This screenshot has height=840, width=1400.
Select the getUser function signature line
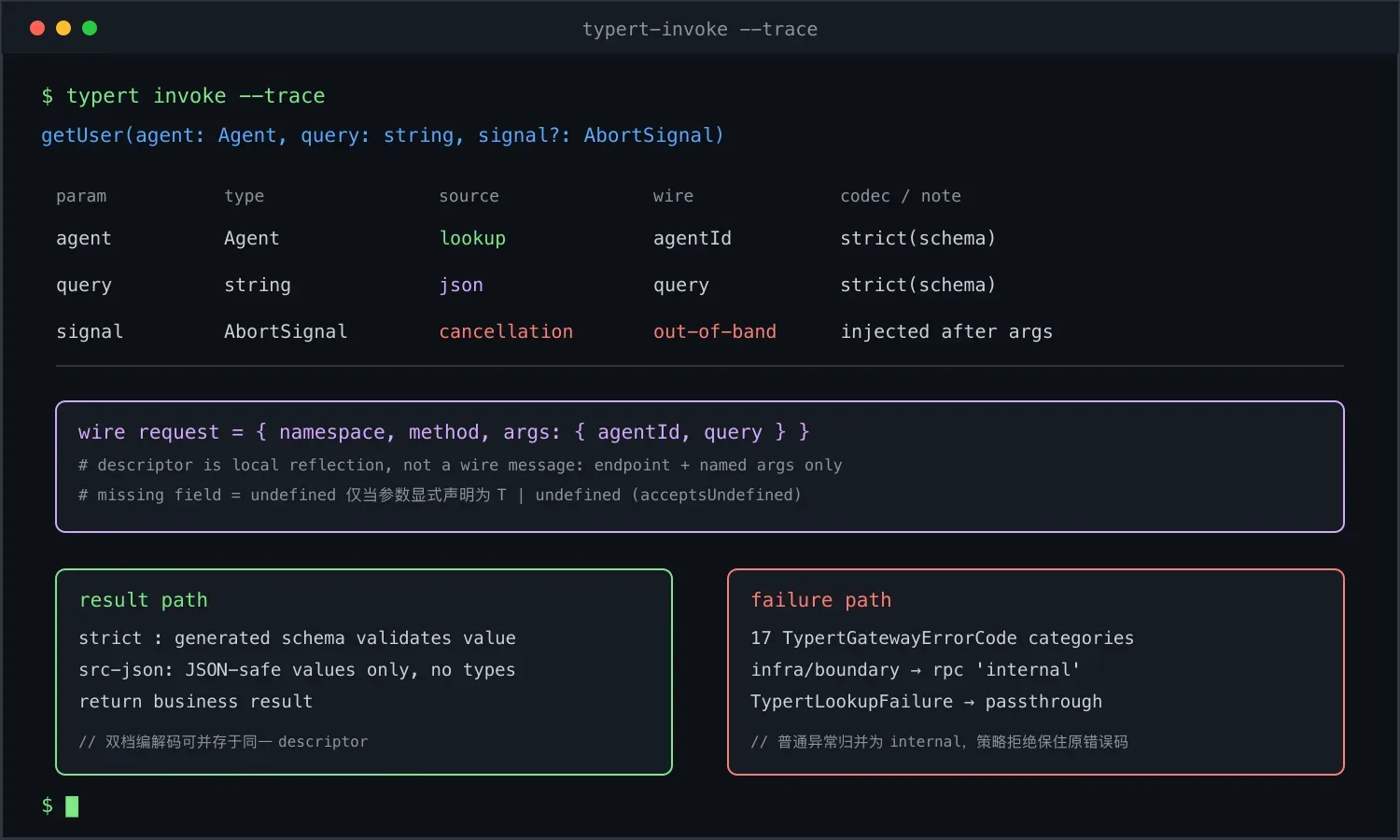pyautogui.click(x=383, y=135)
